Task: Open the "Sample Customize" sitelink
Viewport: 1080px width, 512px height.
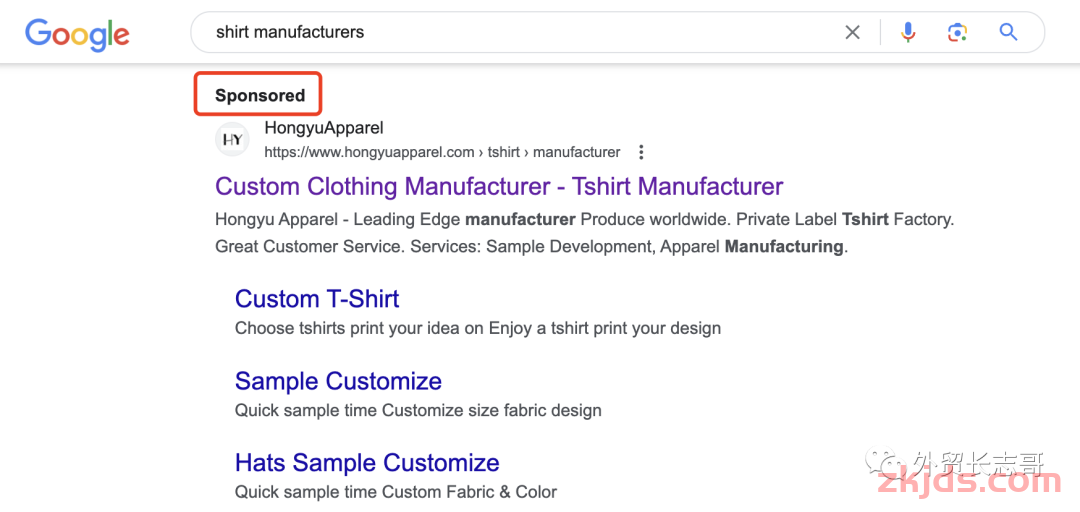Action: tap(338, 381)
